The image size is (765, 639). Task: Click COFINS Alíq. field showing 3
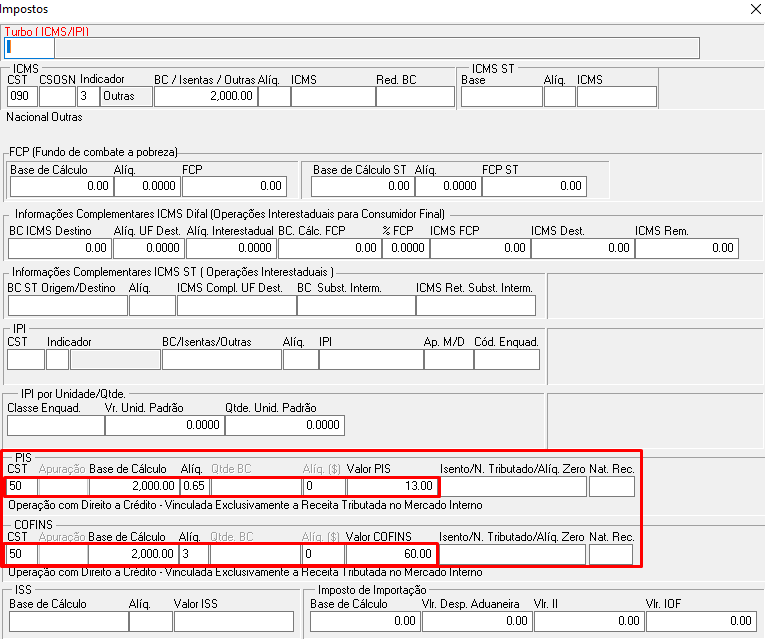(194, 554)
